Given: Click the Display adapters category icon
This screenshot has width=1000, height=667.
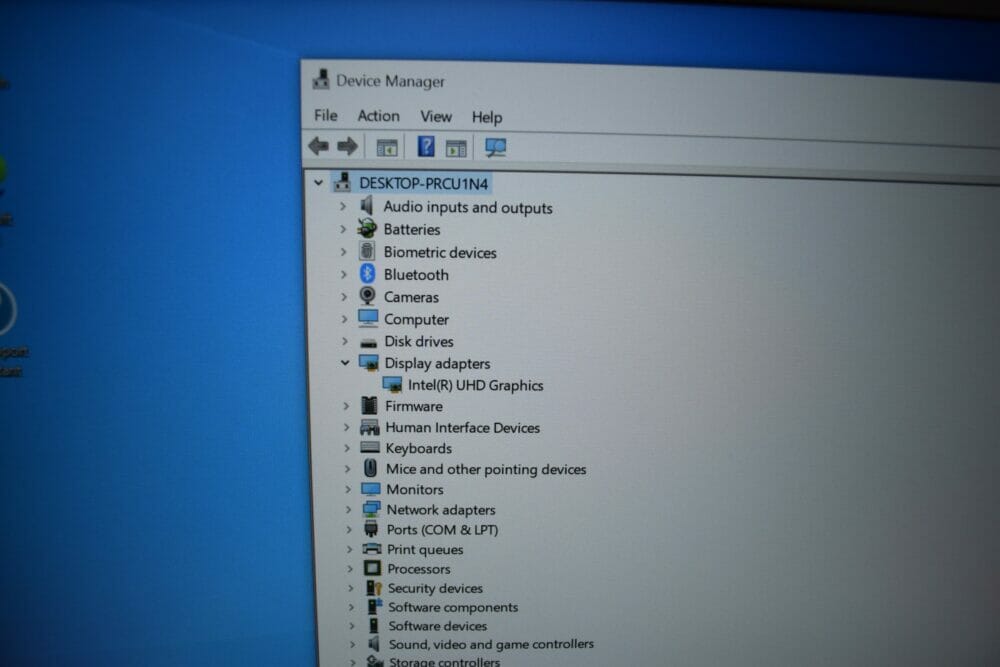Looking at the screenshot, I should [x=369, y=363].
